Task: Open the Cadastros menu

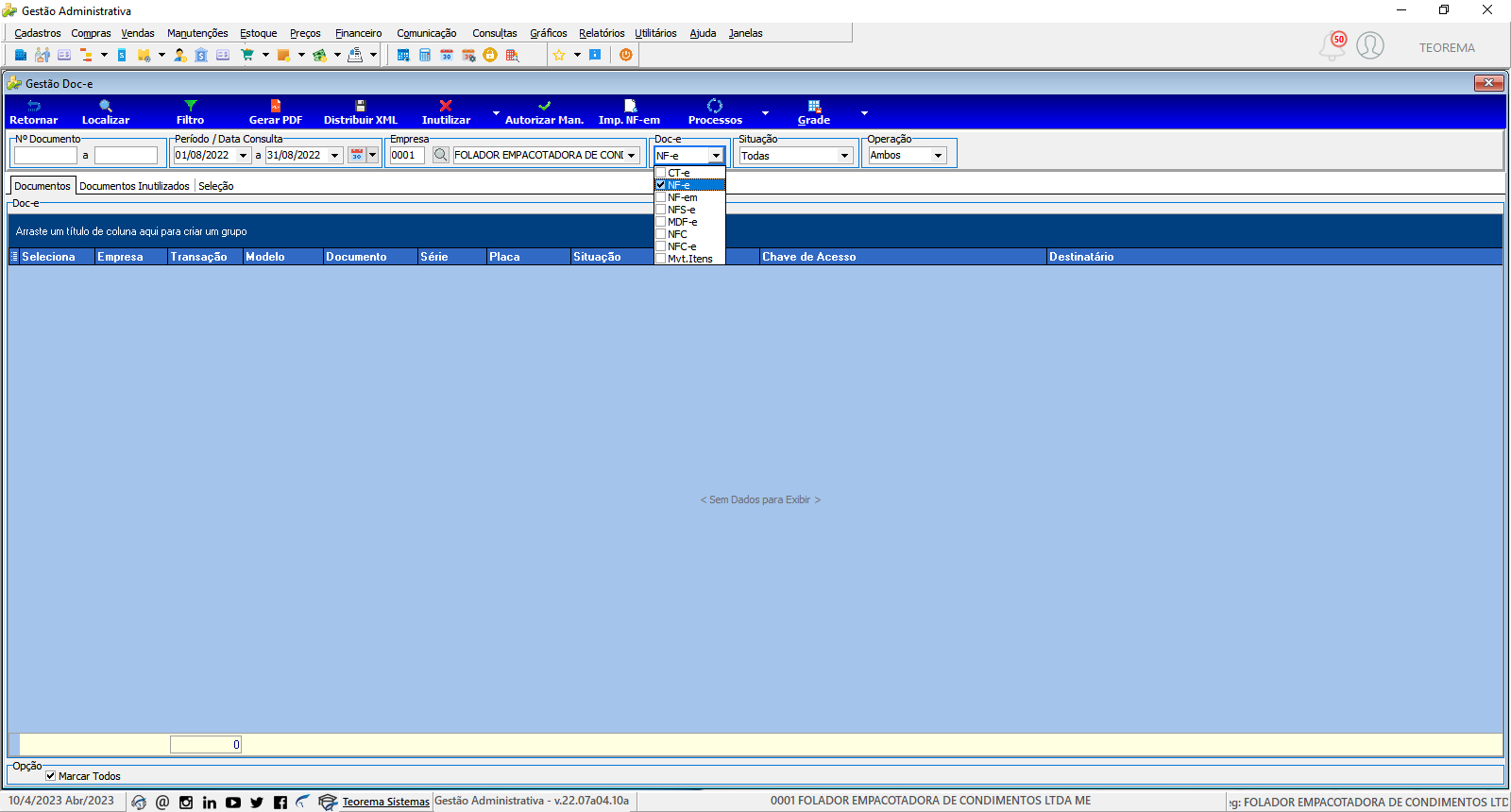Action: tap(38, 33)
